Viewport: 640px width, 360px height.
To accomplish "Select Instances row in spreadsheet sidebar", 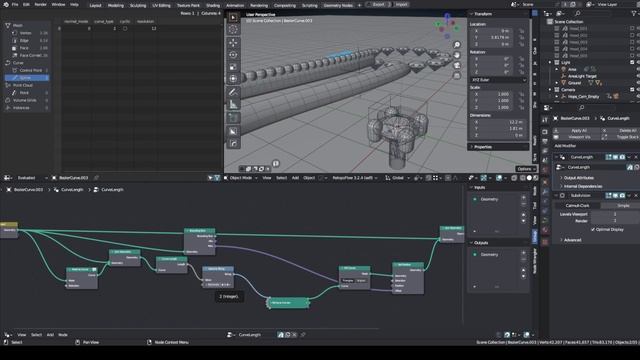I will coord(27,108).
